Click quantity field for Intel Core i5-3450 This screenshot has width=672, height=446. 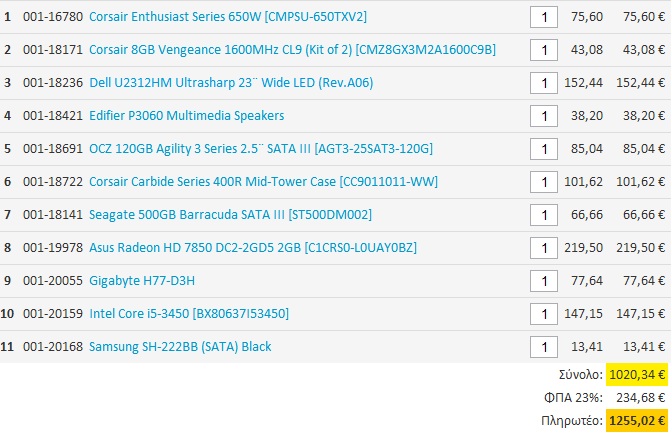(x=544, y=314)
